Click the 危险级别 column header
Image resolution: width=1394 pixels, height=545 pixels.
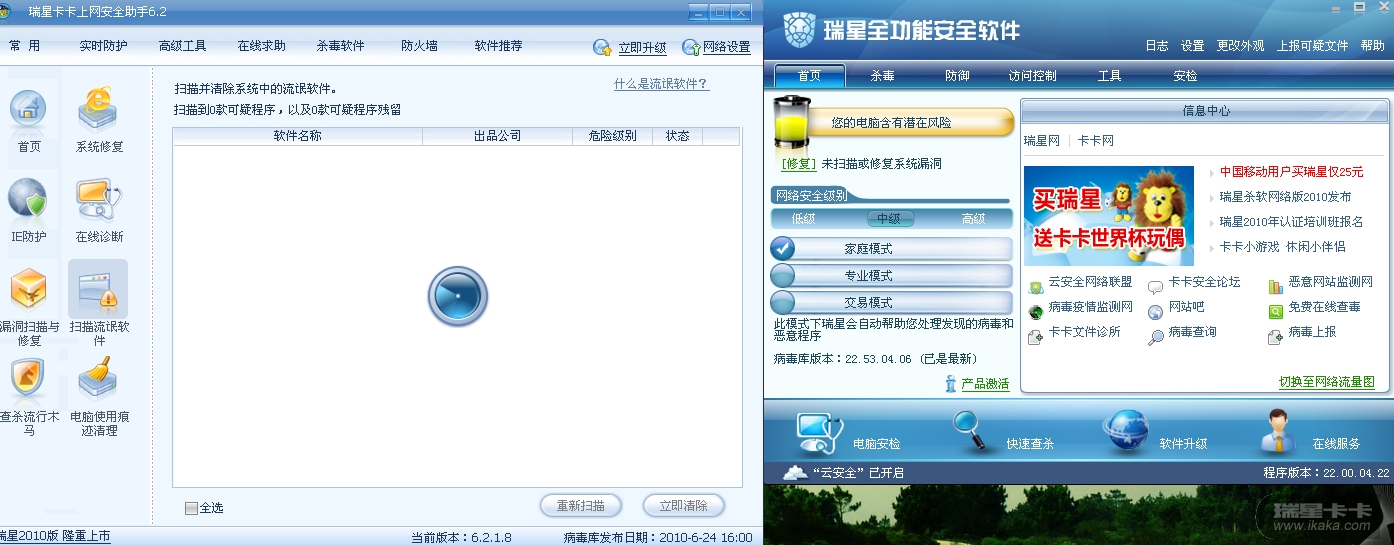tap(612, 136)
